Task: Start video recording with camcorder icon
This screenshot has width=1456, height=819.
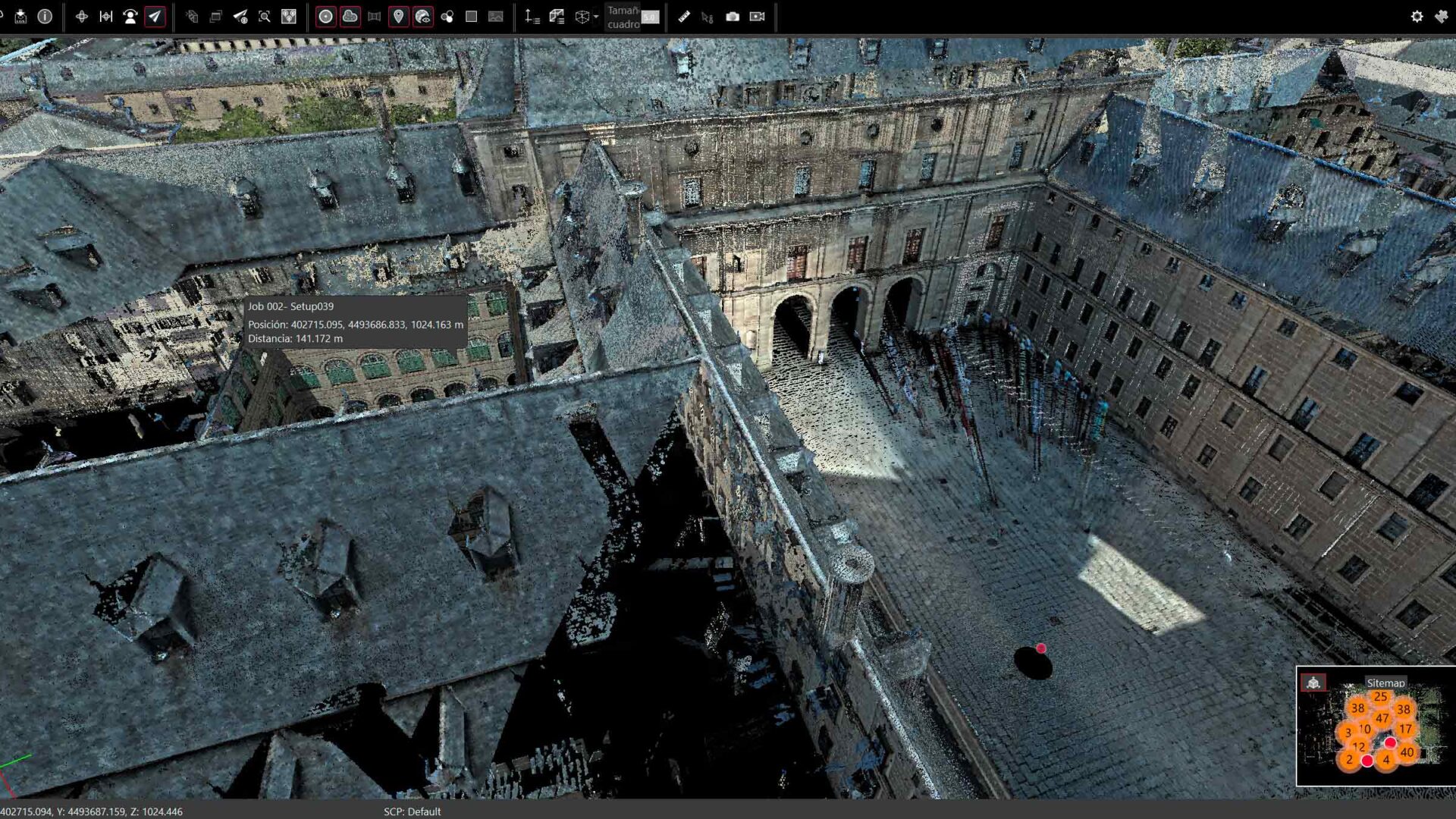Action: [757, 16]
